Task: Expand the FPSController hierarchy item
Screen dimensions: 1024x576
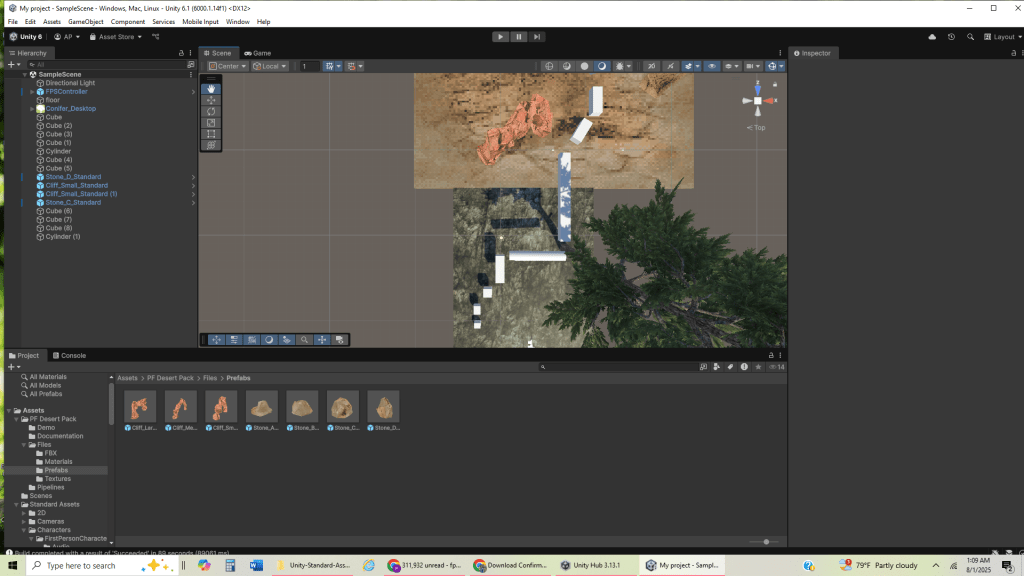Action: (x=32, y=91)
